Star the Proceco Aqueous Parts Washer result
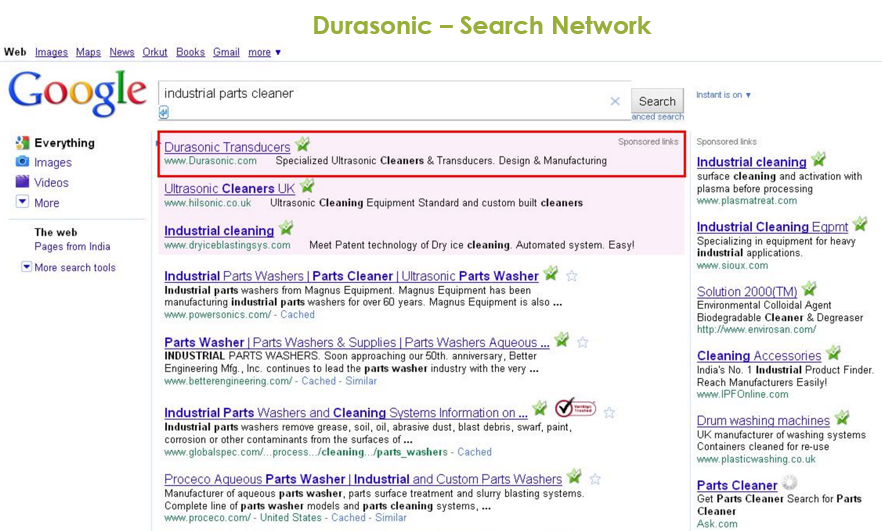The width and height of the screenshot is (882, 531). pos(594,479)
